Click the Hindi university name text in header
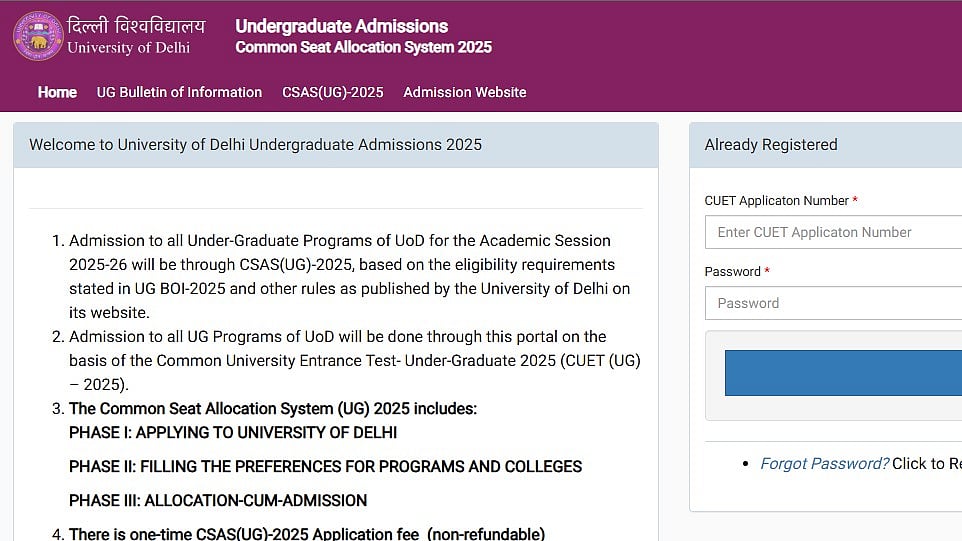962x541 pixels. tap(136, 25)
